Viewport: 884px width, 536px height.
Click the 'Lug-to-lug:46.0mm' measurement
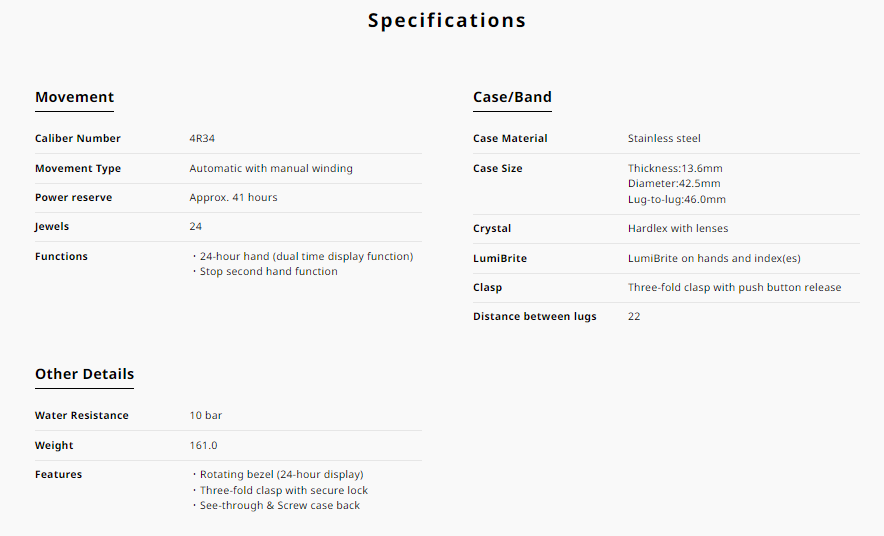click(677, 200)
